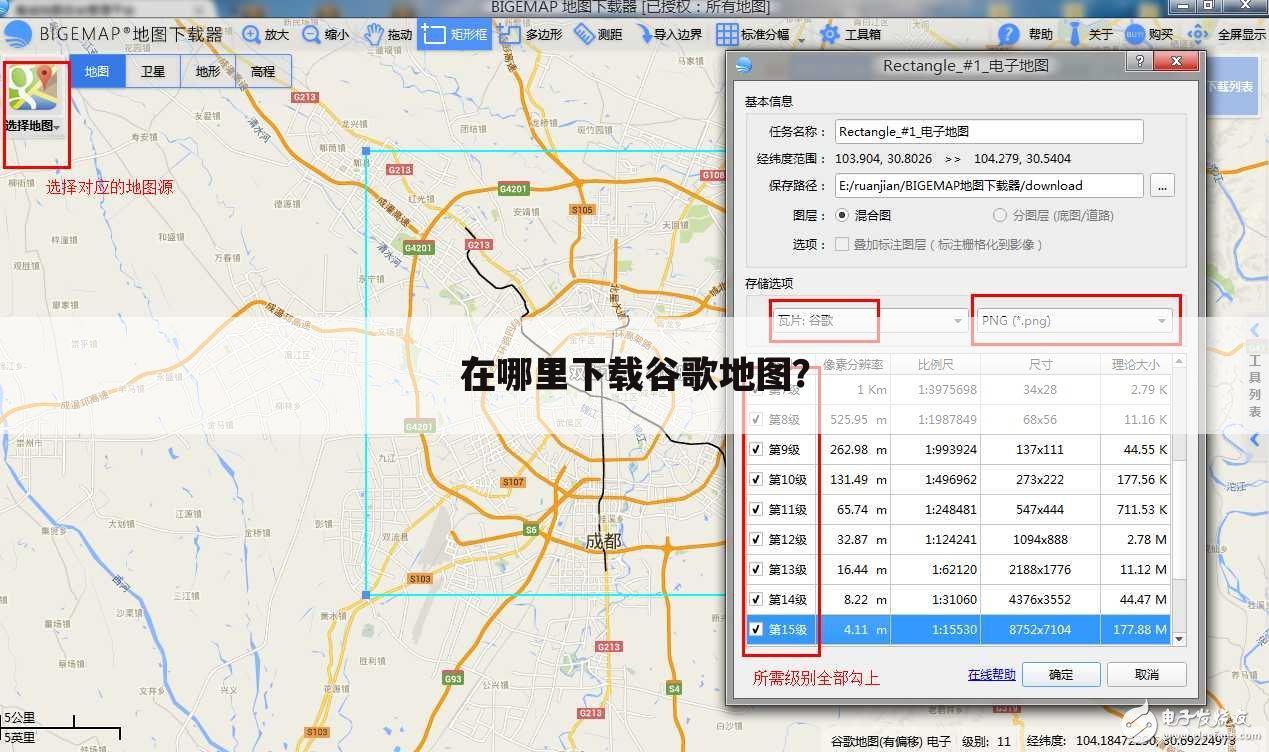Activate the 矩形框 rectangle selection tool
The image size is (1269, 752).
454,34
